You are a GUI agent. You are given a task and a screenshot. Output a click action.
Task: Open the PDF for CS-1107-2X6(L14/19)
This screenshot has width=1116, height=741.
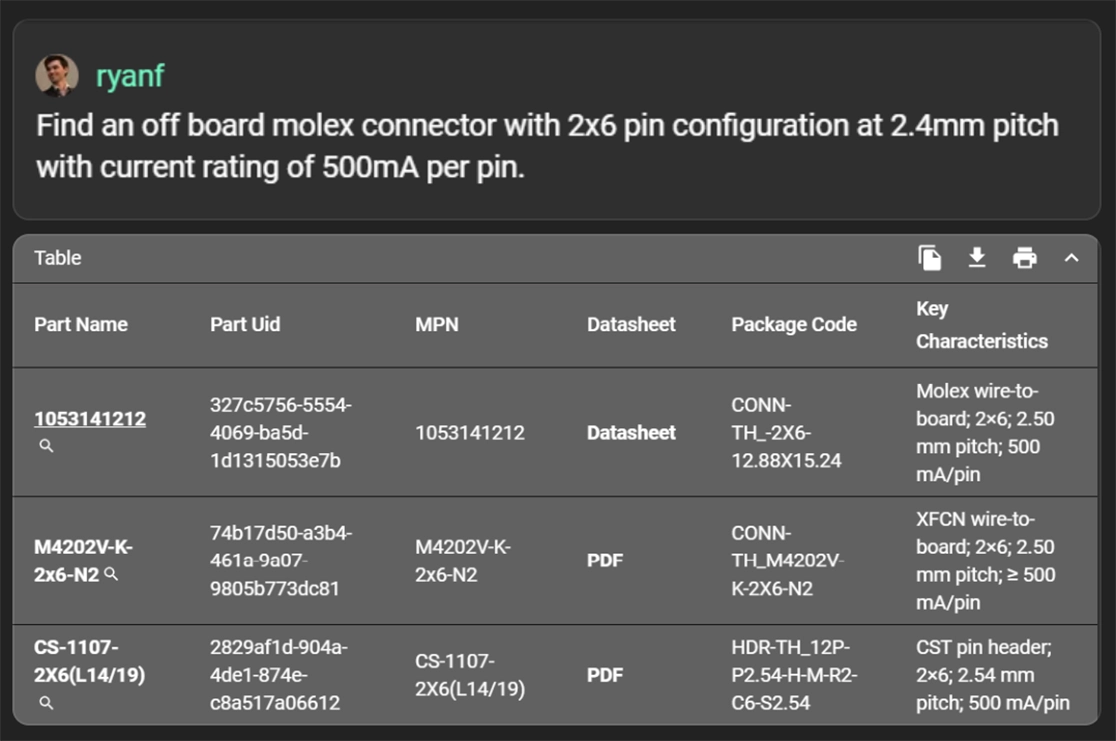[x=605, y=675]
